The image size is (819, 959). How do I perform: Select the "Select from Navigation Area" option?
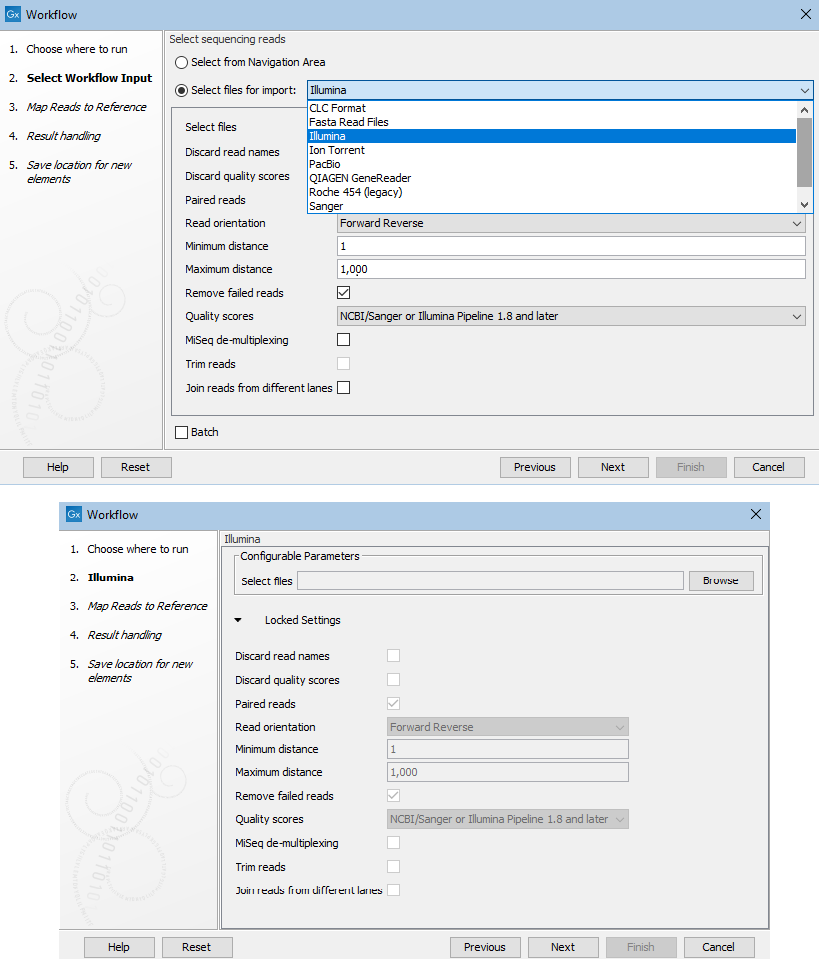click(x=181, y=62)
